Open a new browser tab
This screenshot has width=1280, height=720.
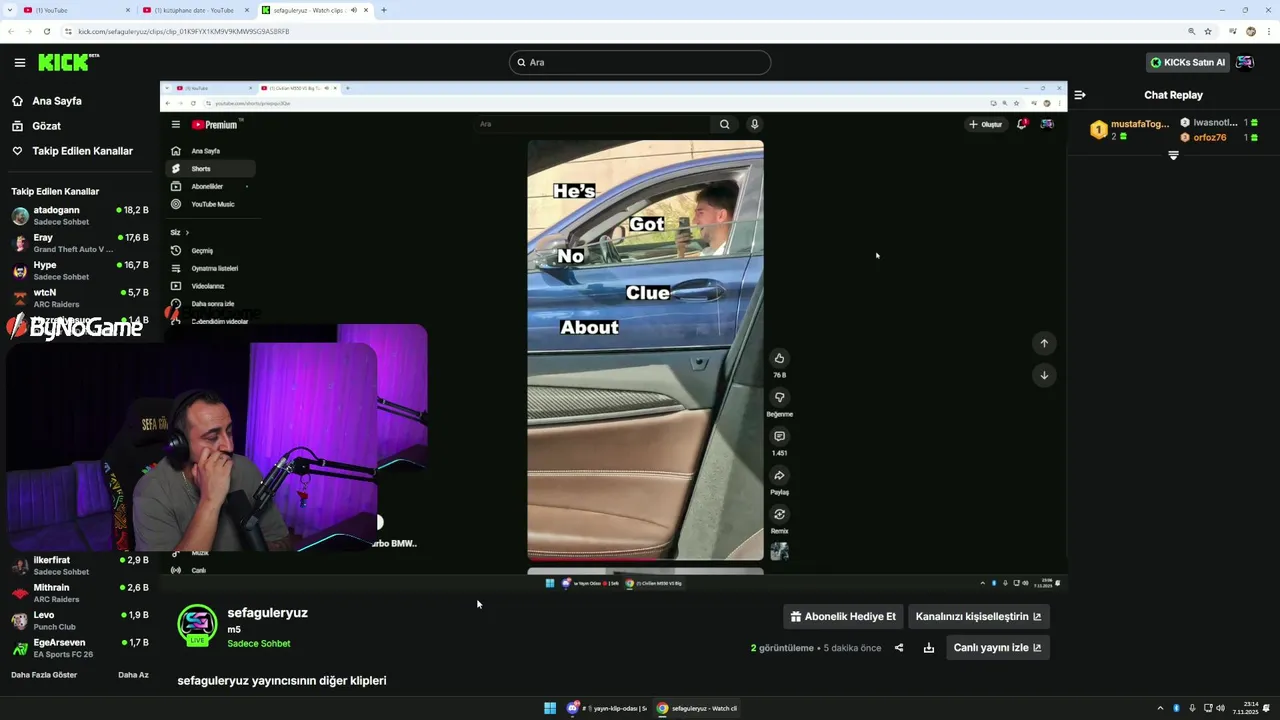[x=384, y=10]
